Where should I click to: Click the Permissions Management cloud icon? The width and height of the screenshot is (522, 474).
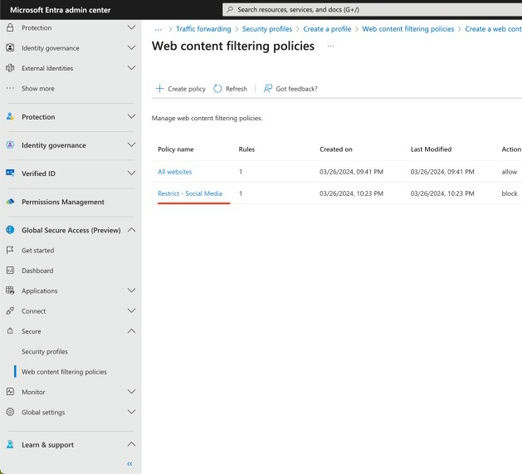[10, 202]
